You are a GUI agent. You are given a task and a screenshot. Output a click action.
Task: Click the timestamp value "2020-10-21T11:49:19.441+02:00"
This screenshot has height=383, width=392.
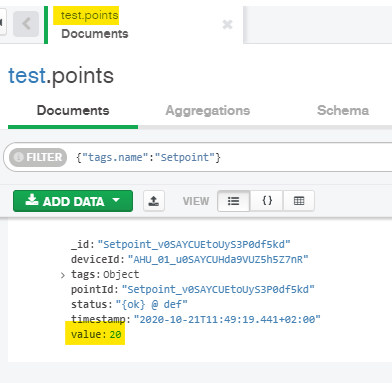(227, 319)
